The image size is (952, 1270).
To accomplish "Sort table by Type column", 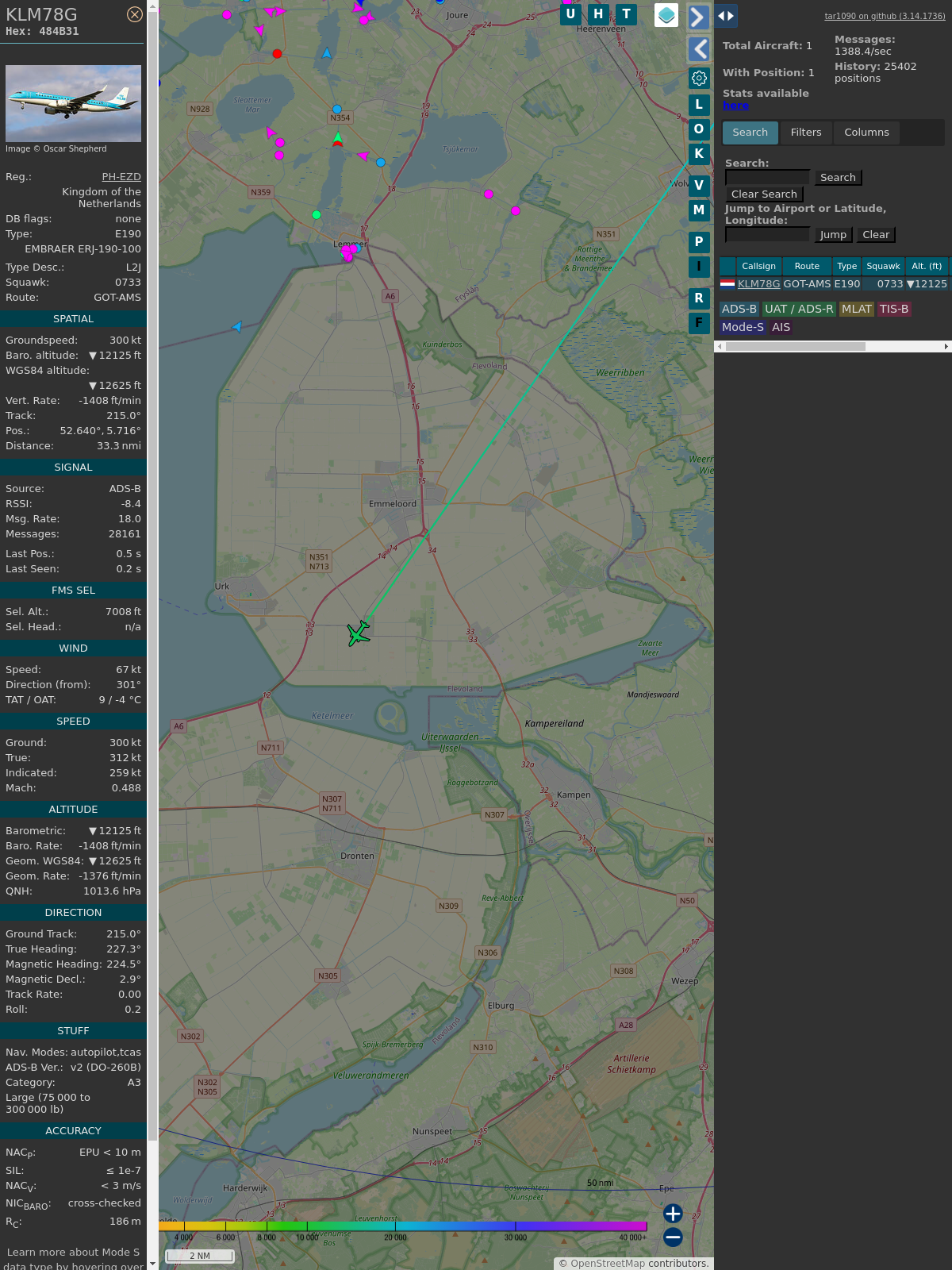I will [846, 266].
